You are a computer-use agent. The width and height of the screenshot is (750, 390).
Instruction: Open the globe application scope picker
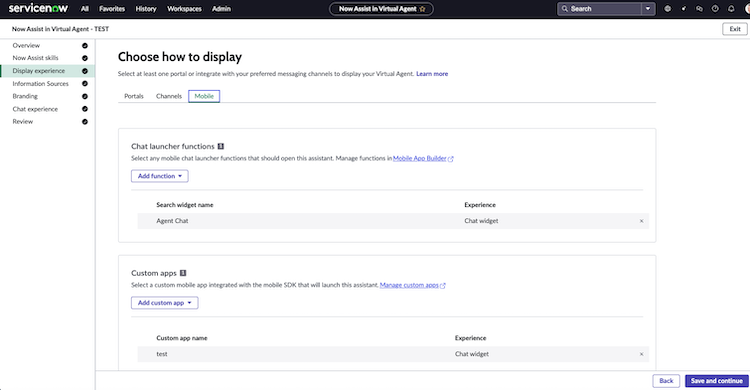667,9
